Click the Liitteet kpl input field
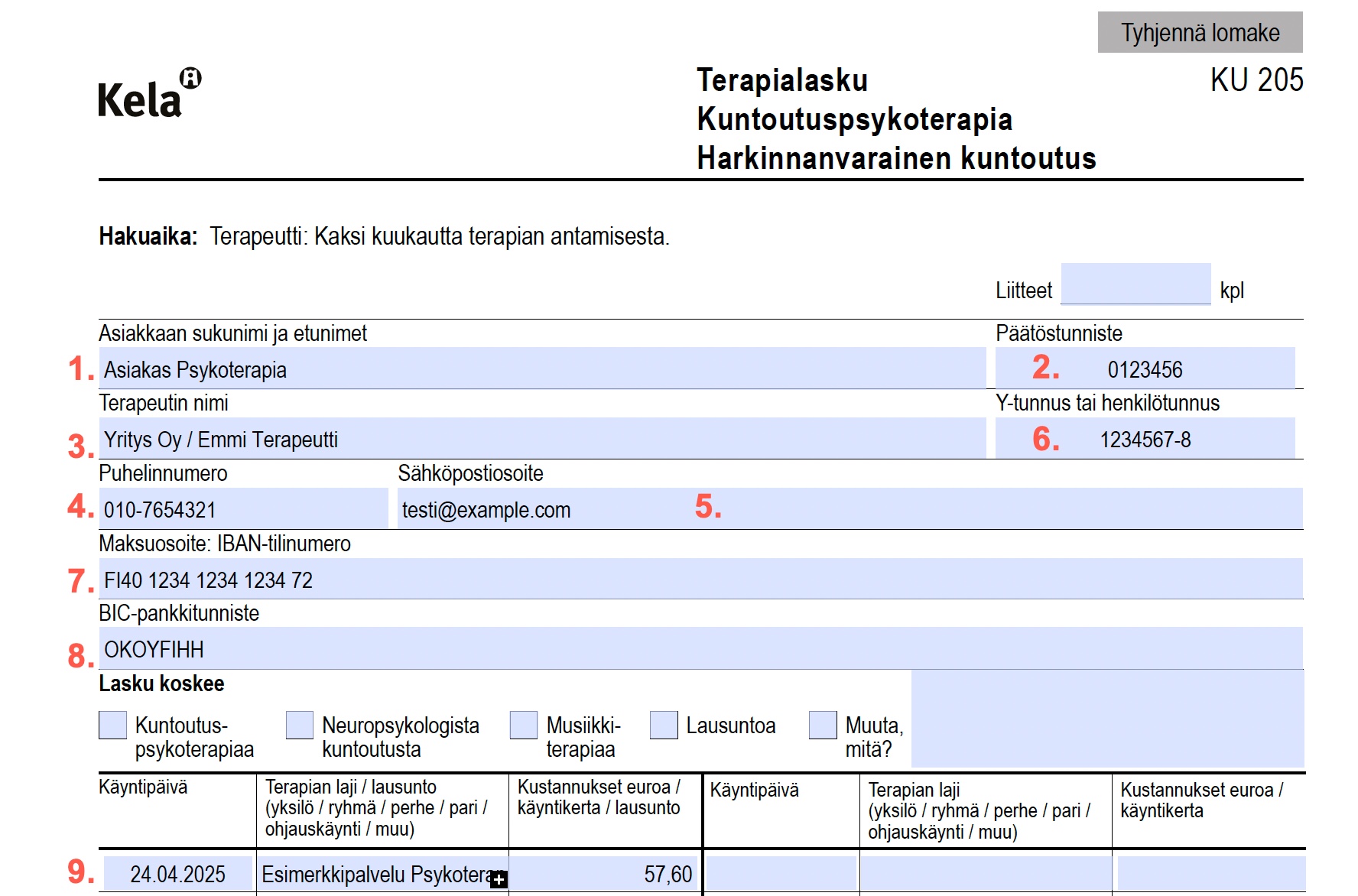This screenshot has width=1358, height=896. 1135,284
